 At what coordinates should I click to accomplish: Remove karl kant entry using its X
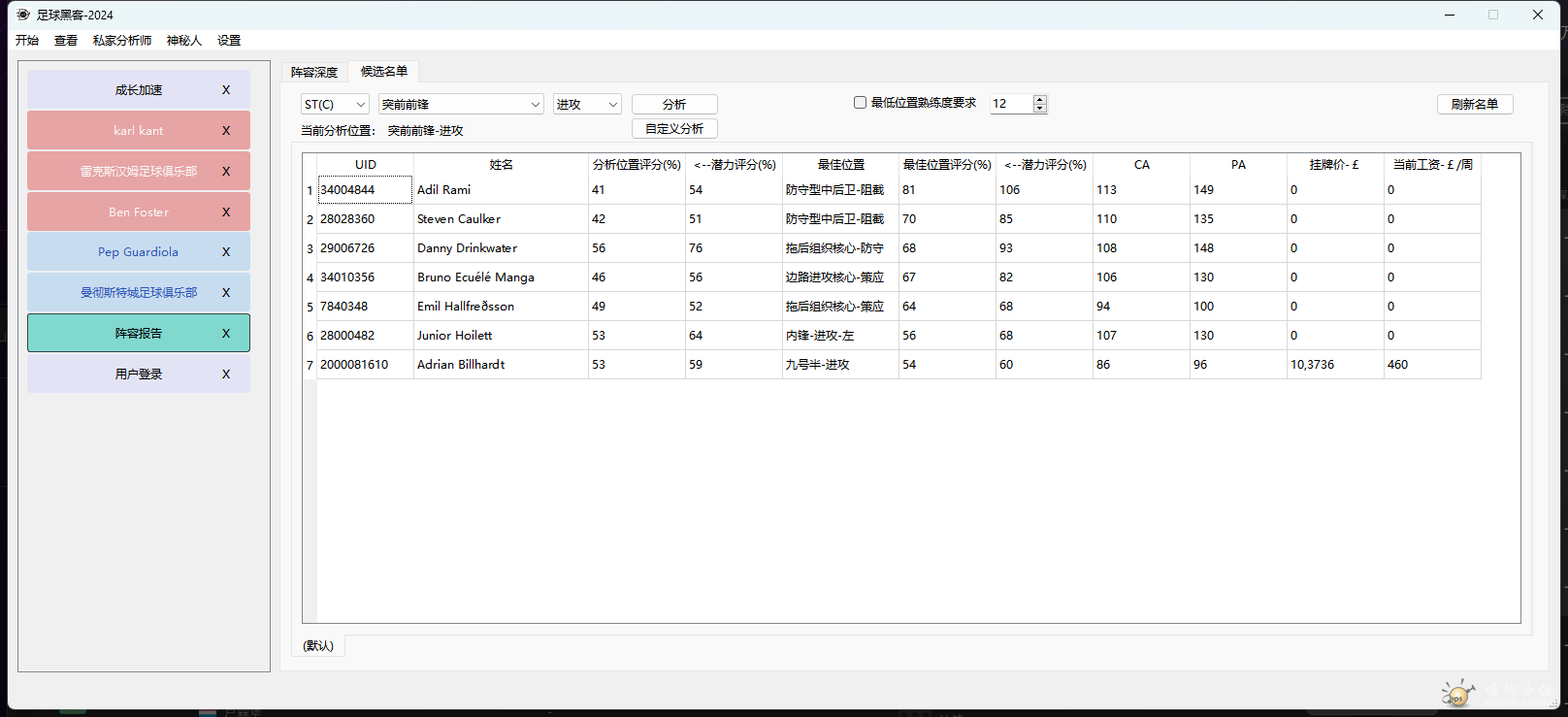(226, 131)
